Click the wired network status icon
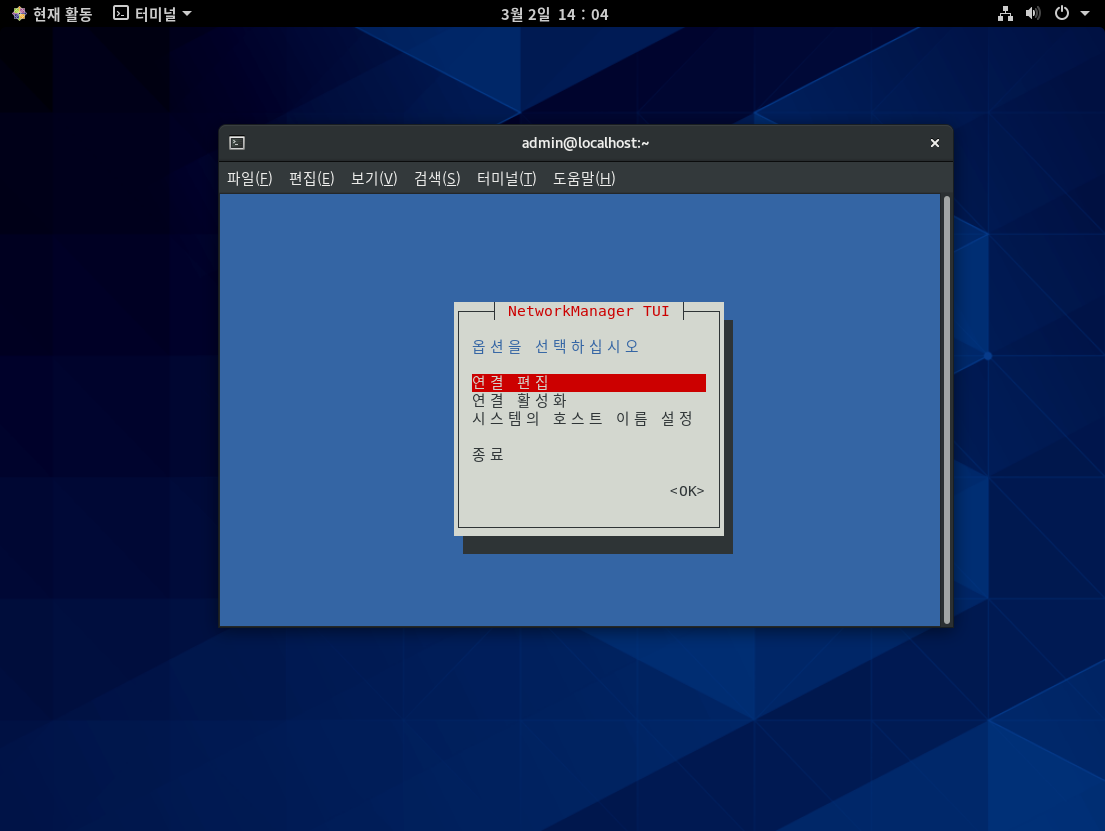This screenshot has height=831, width=1105. [1006, 13]
